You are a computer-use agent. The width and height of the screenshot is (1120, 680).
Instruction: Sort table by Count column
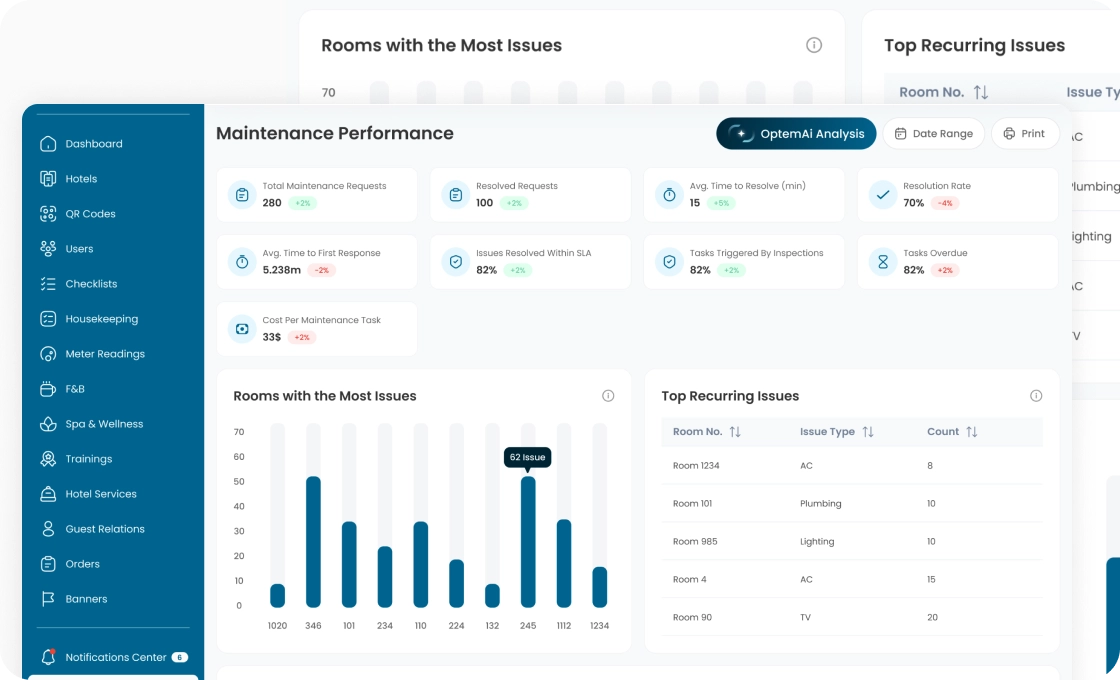point(972,432)
